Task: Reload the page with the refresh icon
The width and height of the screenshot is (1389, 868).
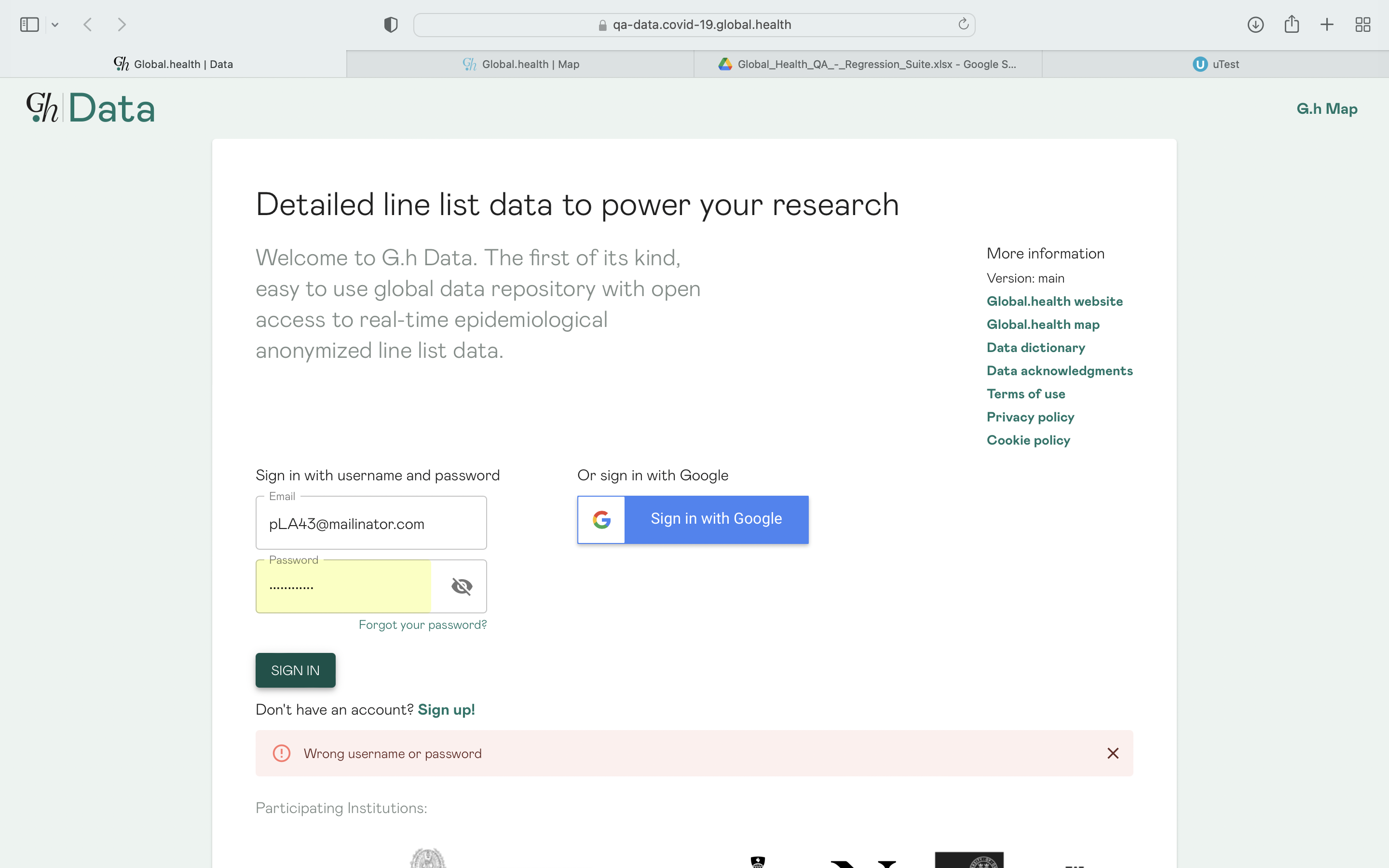Action: (x=963, y=24)
